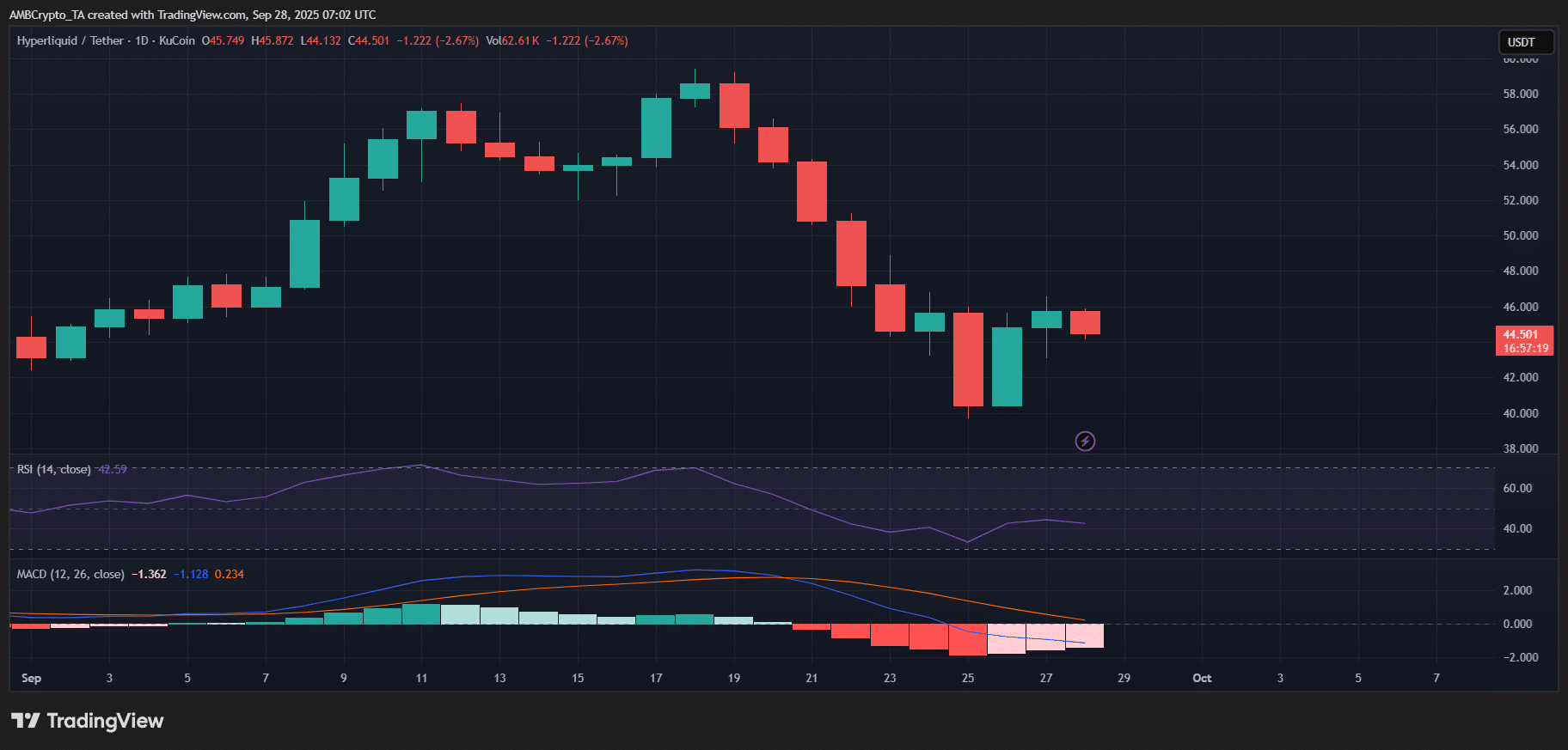Click the Vol 62.61K volume readout
1568x750 pixels.
coord(512,40)
